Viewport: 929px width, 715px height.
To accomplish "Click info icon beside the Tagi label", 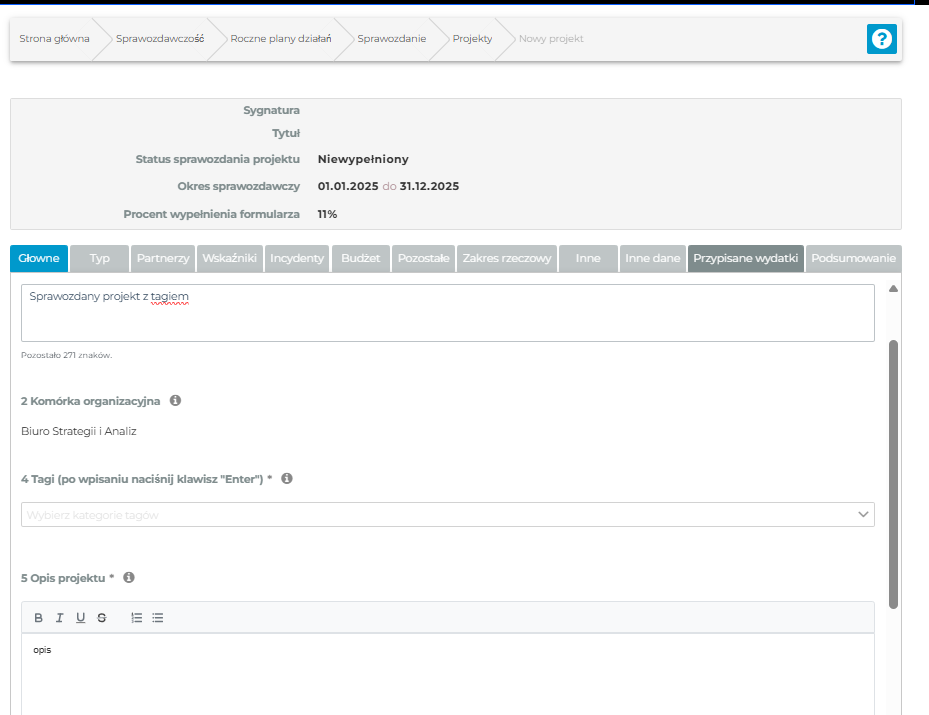I will click(287, 479).
